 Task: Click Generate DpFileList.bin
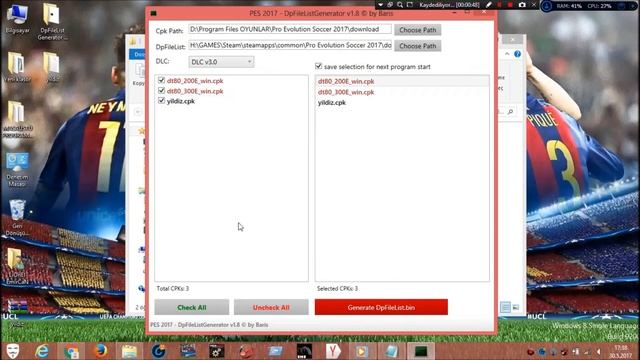[x=381, y=307]
